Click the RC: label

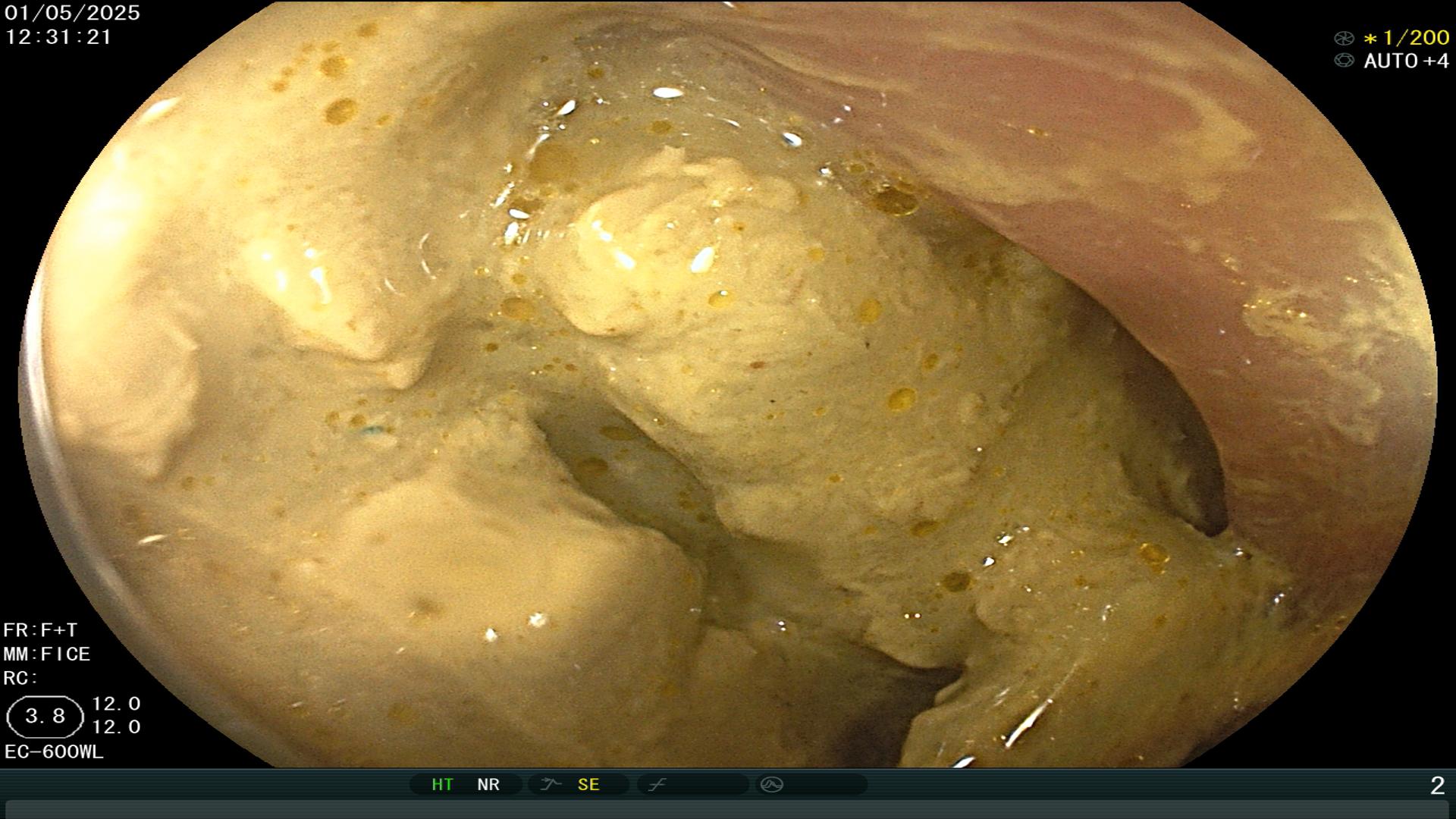pyautogui.click(x=20, y=678)
